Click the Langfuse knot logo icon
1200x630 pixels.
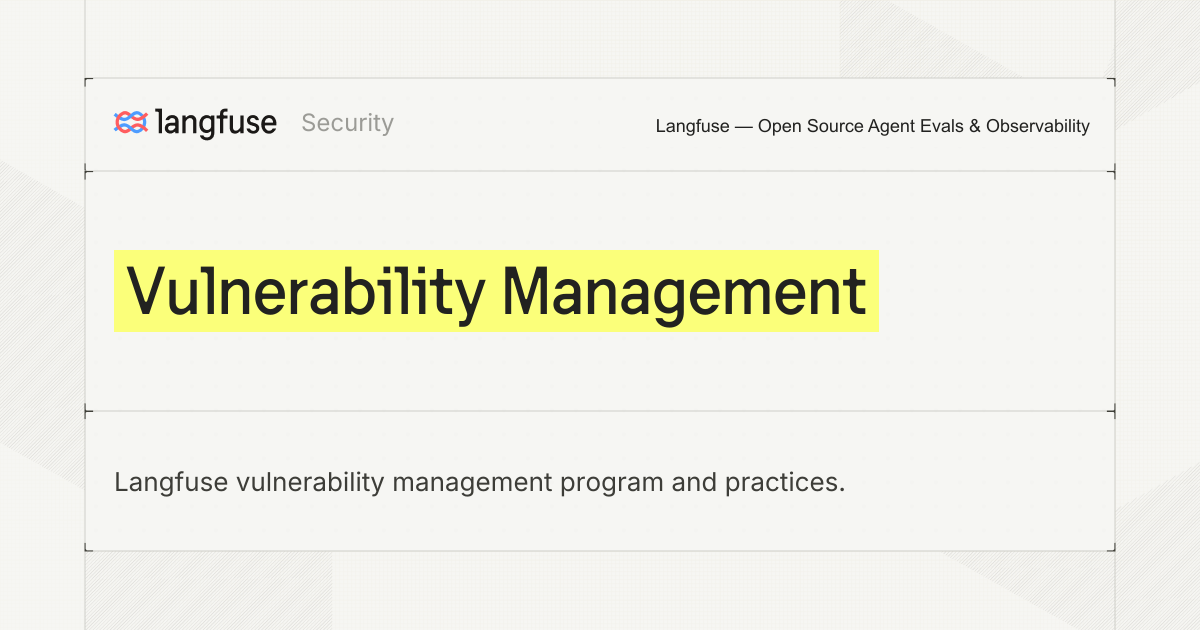tap(131, 123)
